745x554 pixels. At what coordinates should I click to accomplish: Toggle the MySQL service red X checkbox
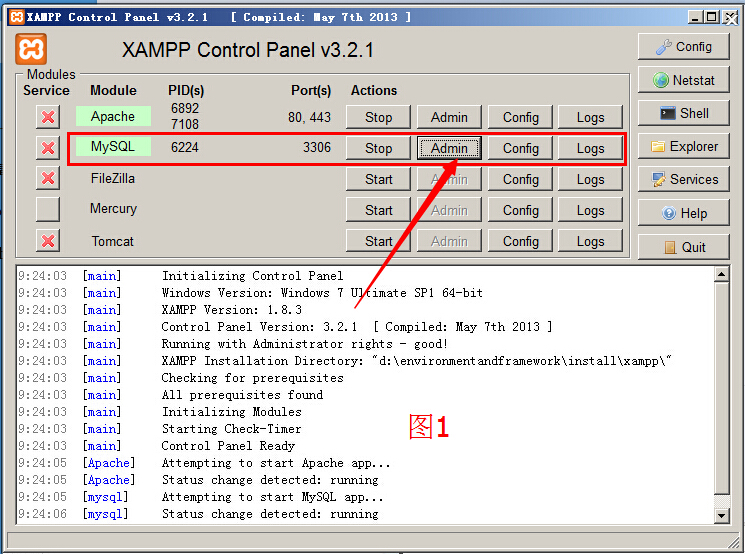point(48,148)
